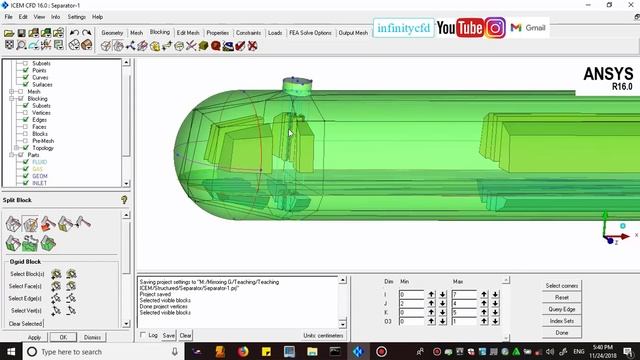Screen dimensions: 640x360
Task: Click the Redo arrow icon
Action: pos(87,33)
